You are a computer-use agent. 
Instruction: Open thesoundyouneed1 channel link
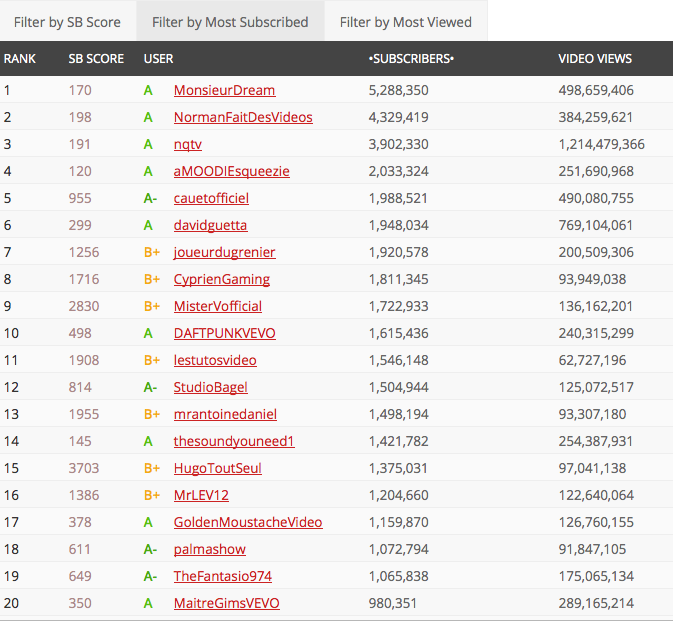click(234, 442)
